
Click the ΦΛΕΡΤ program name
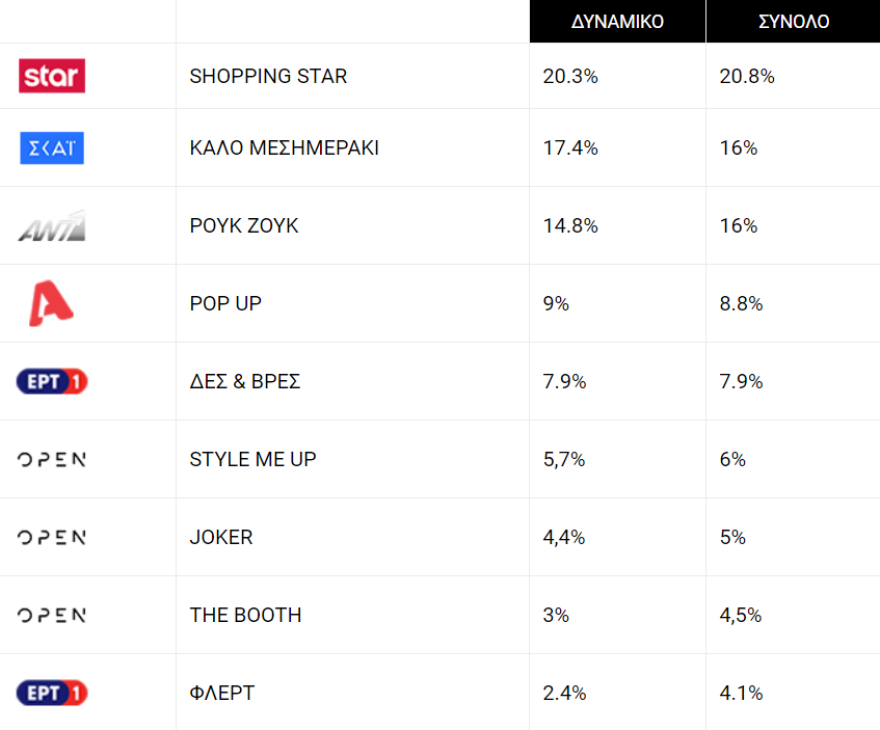pyautogui.click(x=222, y=693)
